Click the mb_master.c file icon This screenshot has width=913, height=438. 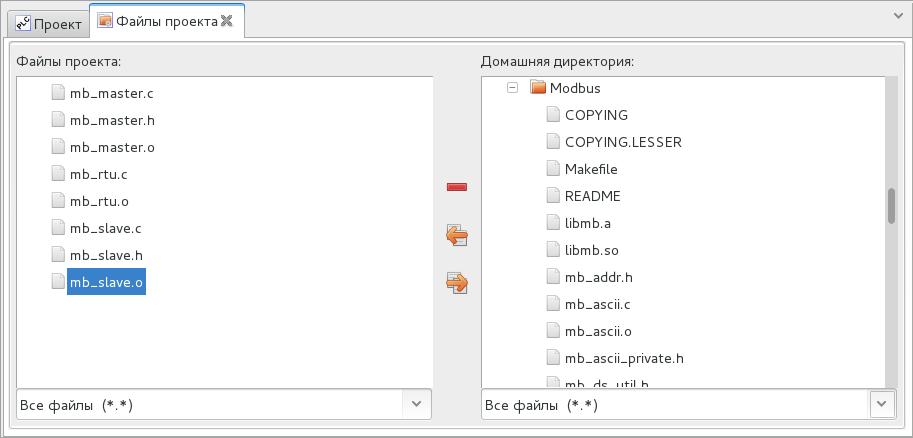pos(58,93)
